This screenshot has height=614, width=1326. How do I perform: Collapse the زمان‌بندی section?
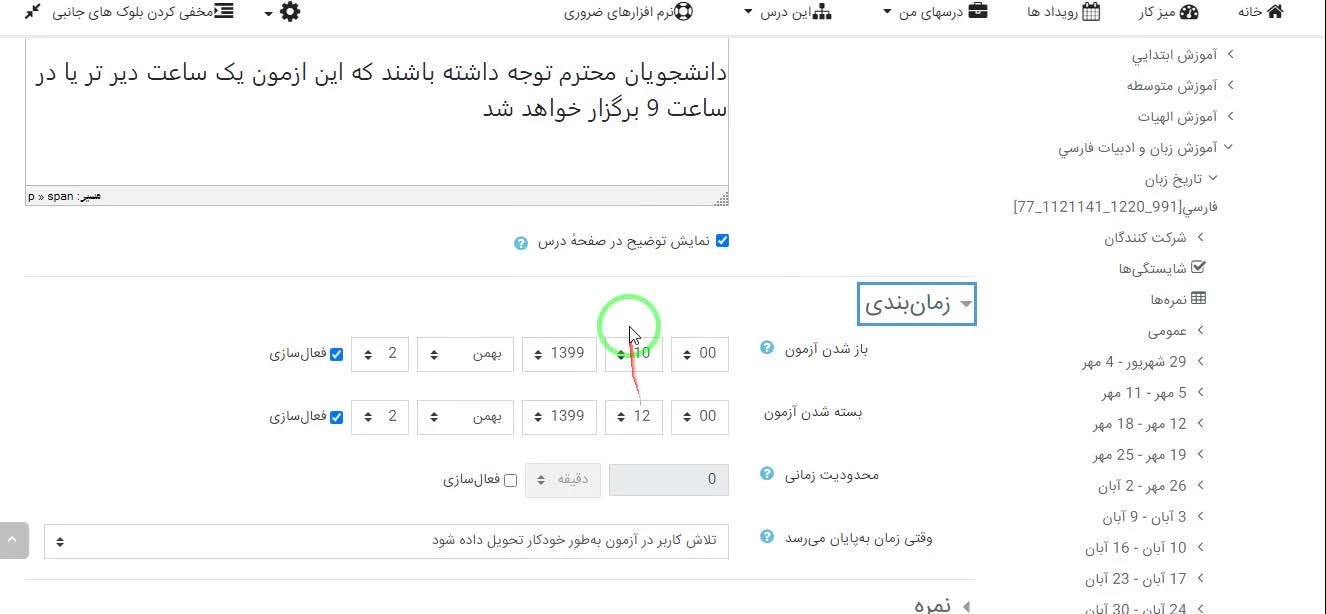[917, 304]
